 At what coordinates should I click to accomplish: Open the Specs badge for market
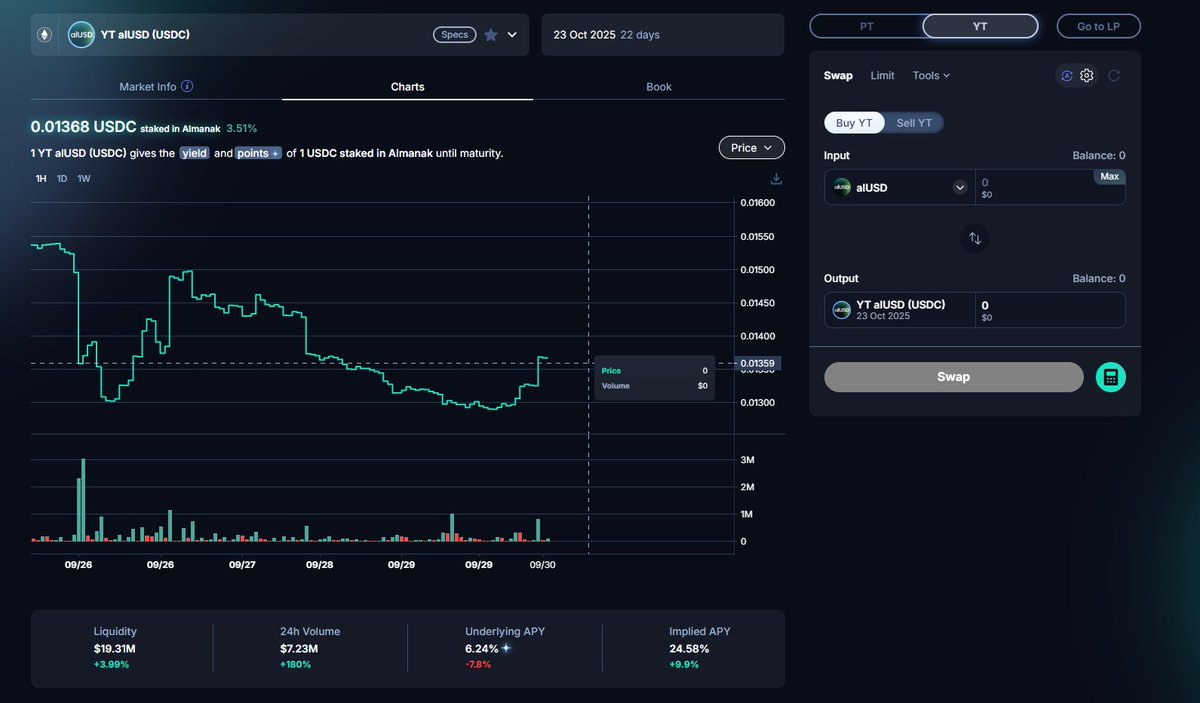click(455, 35)
